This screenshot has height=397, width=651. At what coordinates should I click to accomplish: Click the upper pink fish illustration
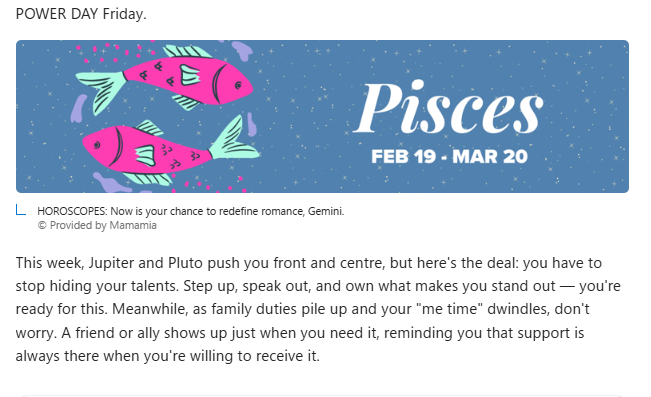pyautogui.click(x=165, y=78)
